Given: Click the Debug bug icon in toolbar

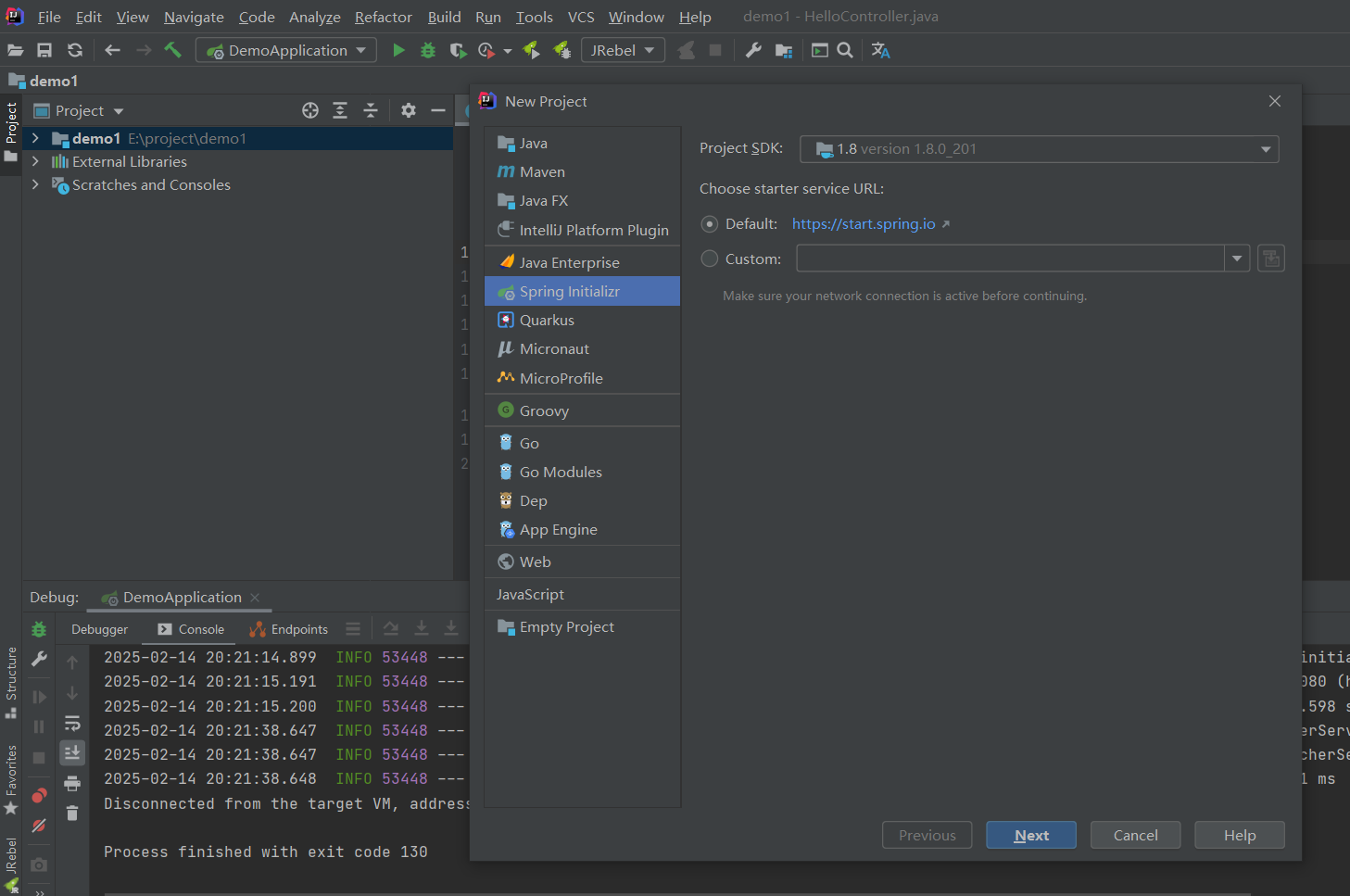Looking at the screenshot, I should point(428,50).
